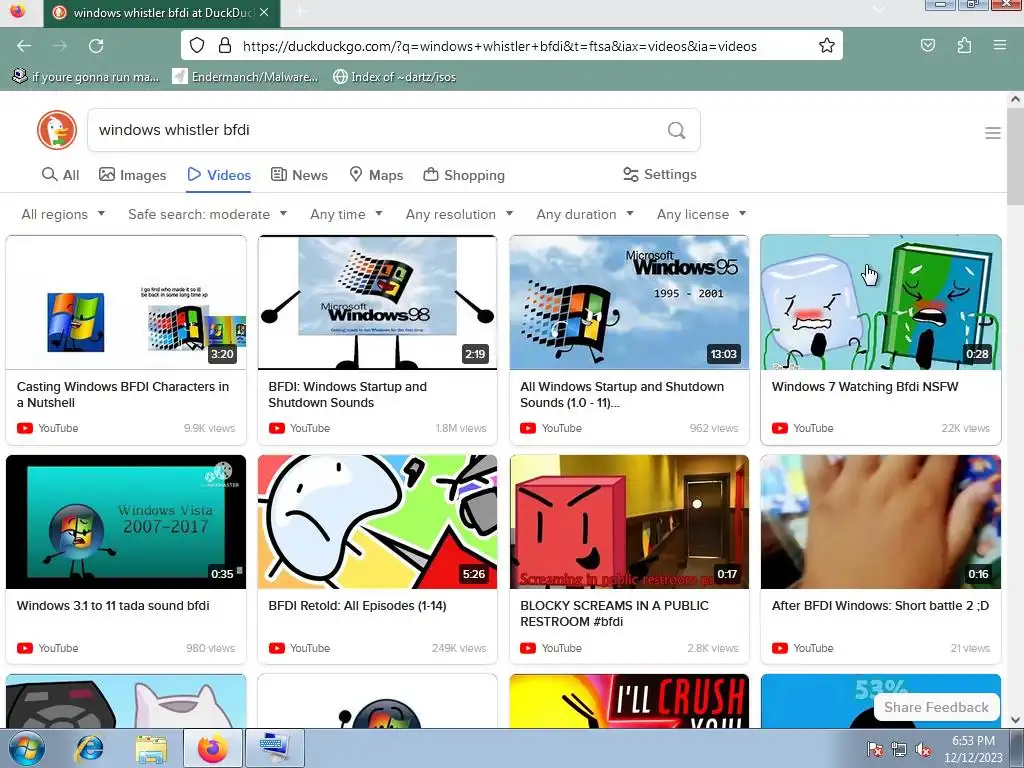Switch to the Shopping tab

[464, 175]
